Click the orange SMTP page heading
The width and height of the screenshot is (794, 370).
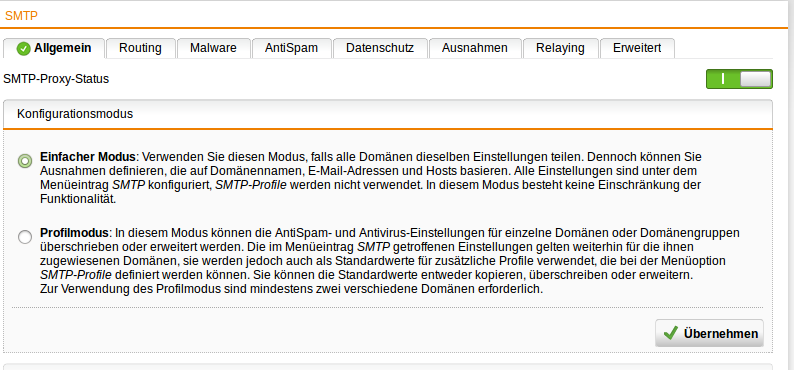coord(21,16)
